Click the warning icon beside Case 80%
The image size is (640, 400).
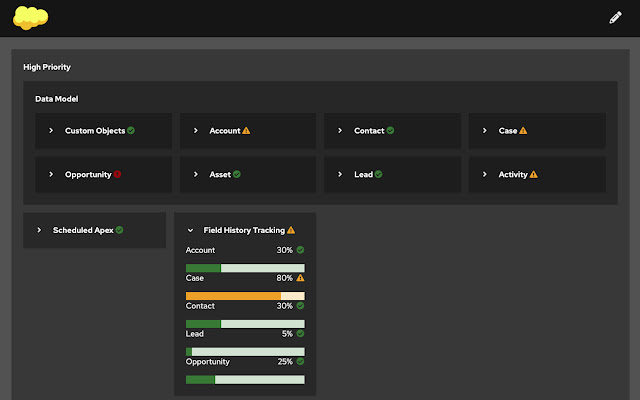300,278
